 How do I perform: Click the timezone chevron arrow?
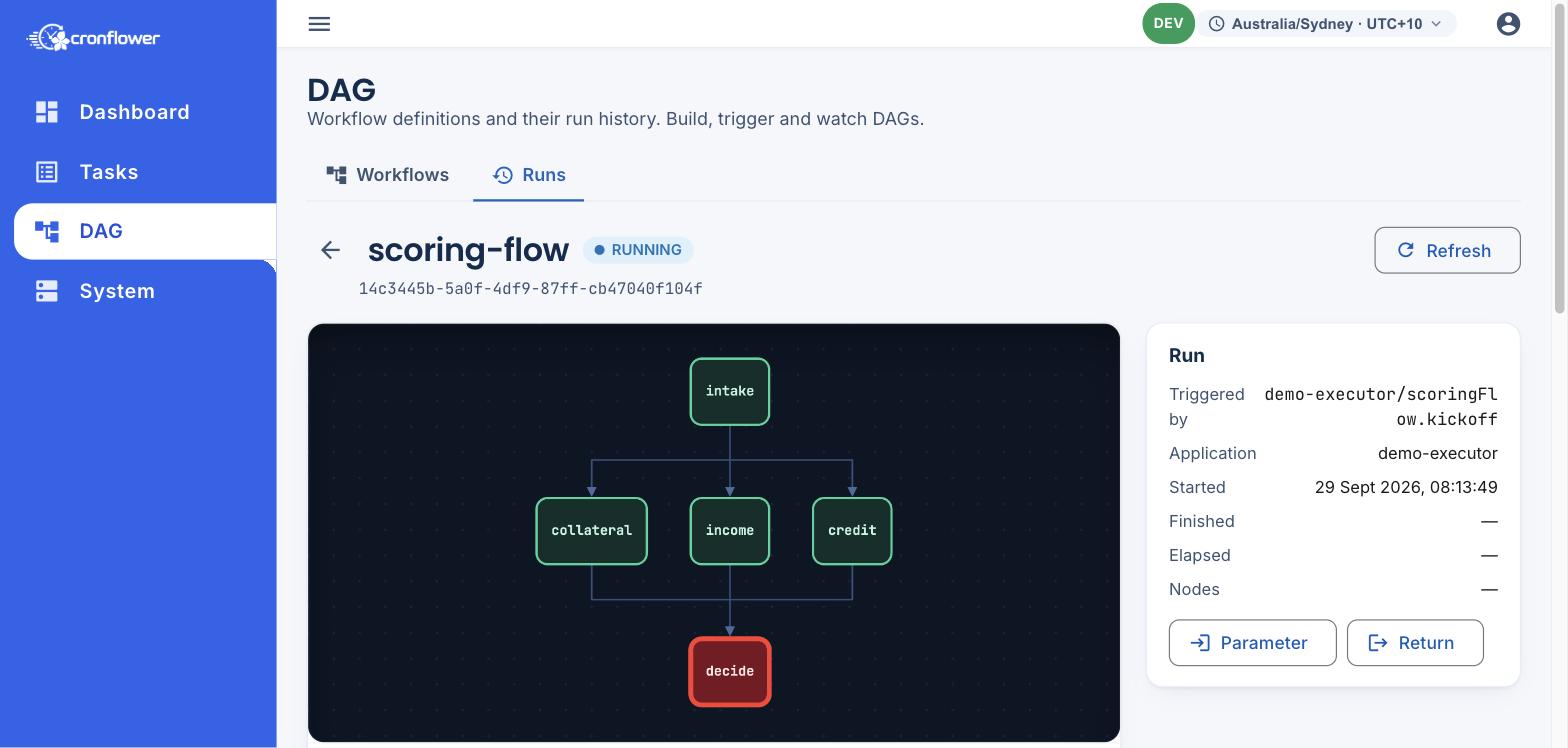point(1437,24)
